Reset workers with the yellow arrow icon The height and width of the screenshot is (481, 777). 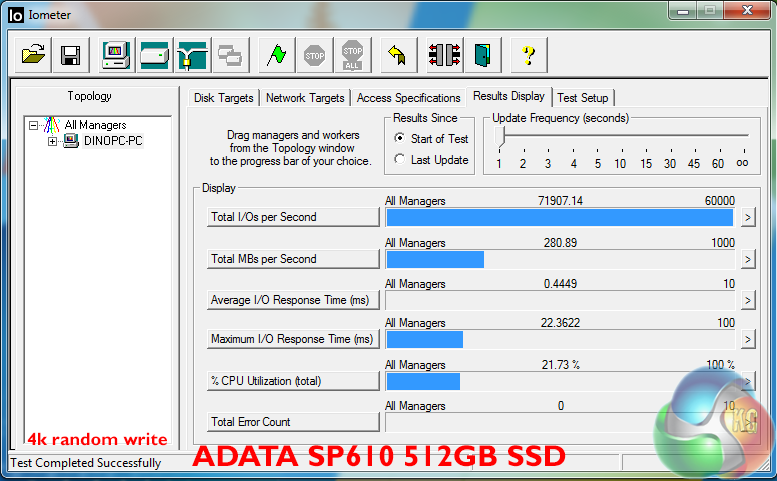[398, 54]
